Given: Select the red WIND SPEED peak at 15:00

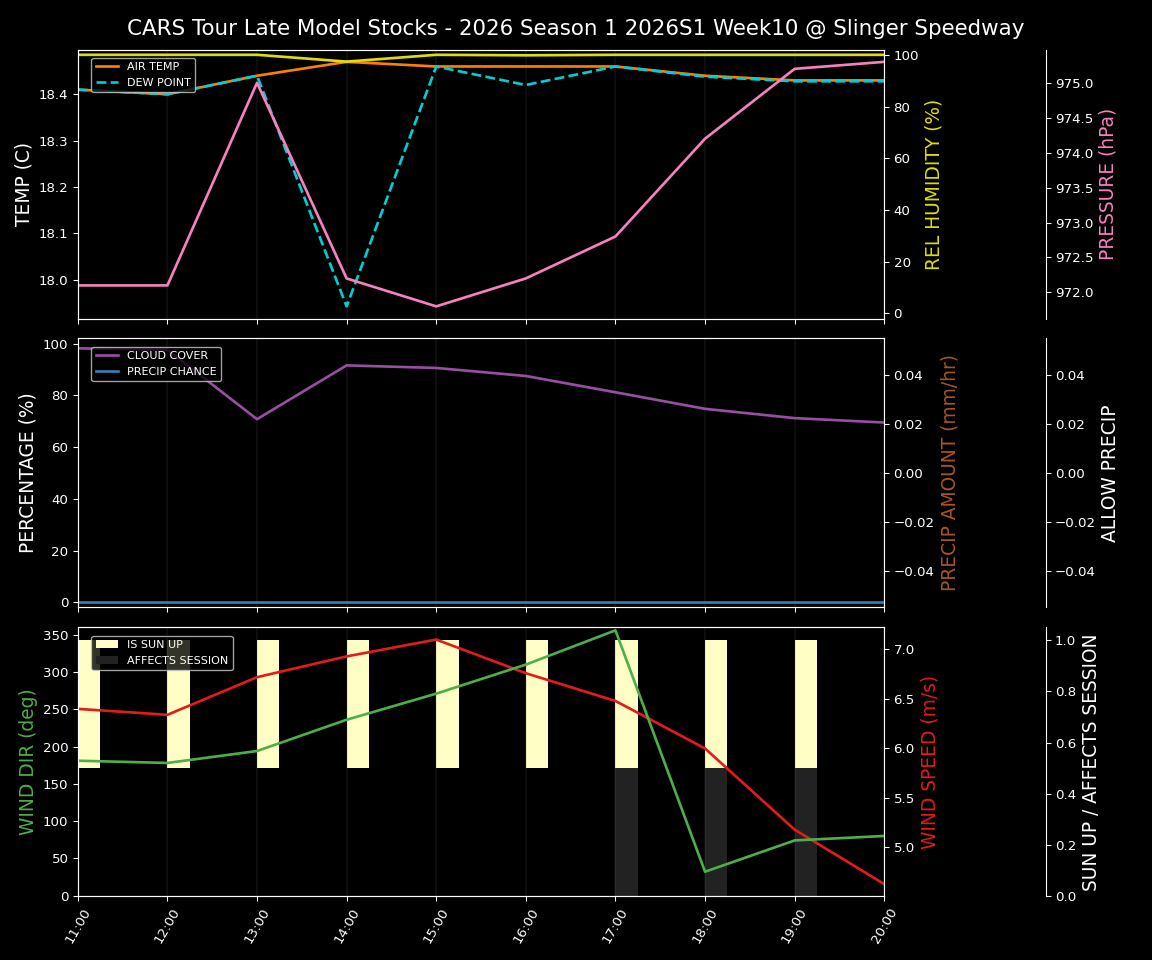Looking at the screenshot, I should (436, 640).
